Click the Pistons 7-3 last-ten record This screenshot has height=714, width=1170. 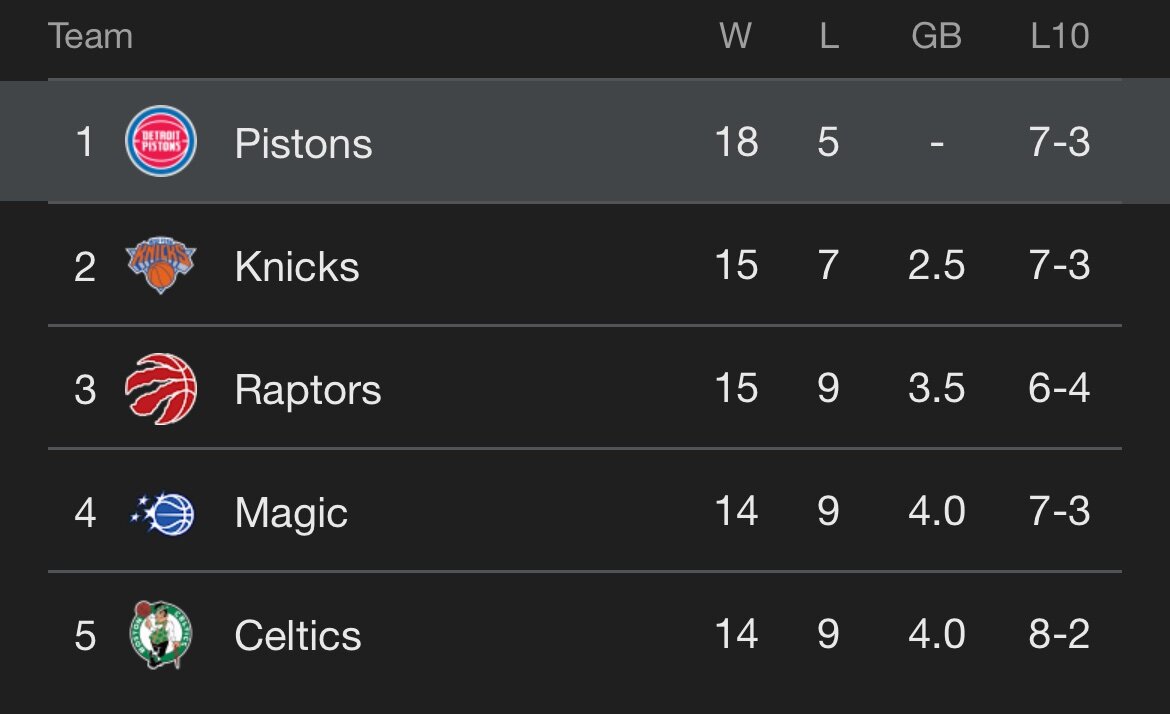[x=1059, y=142]
